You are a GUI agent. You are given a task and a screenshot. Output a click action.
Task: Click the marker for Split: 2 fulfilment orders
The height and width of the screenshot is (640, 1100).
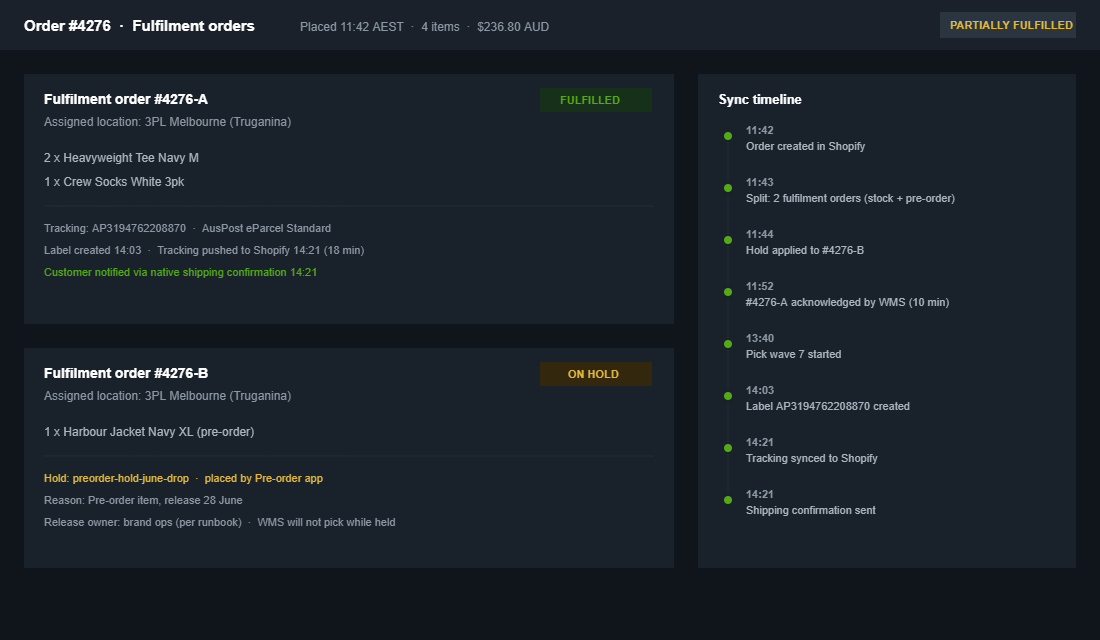727,188
